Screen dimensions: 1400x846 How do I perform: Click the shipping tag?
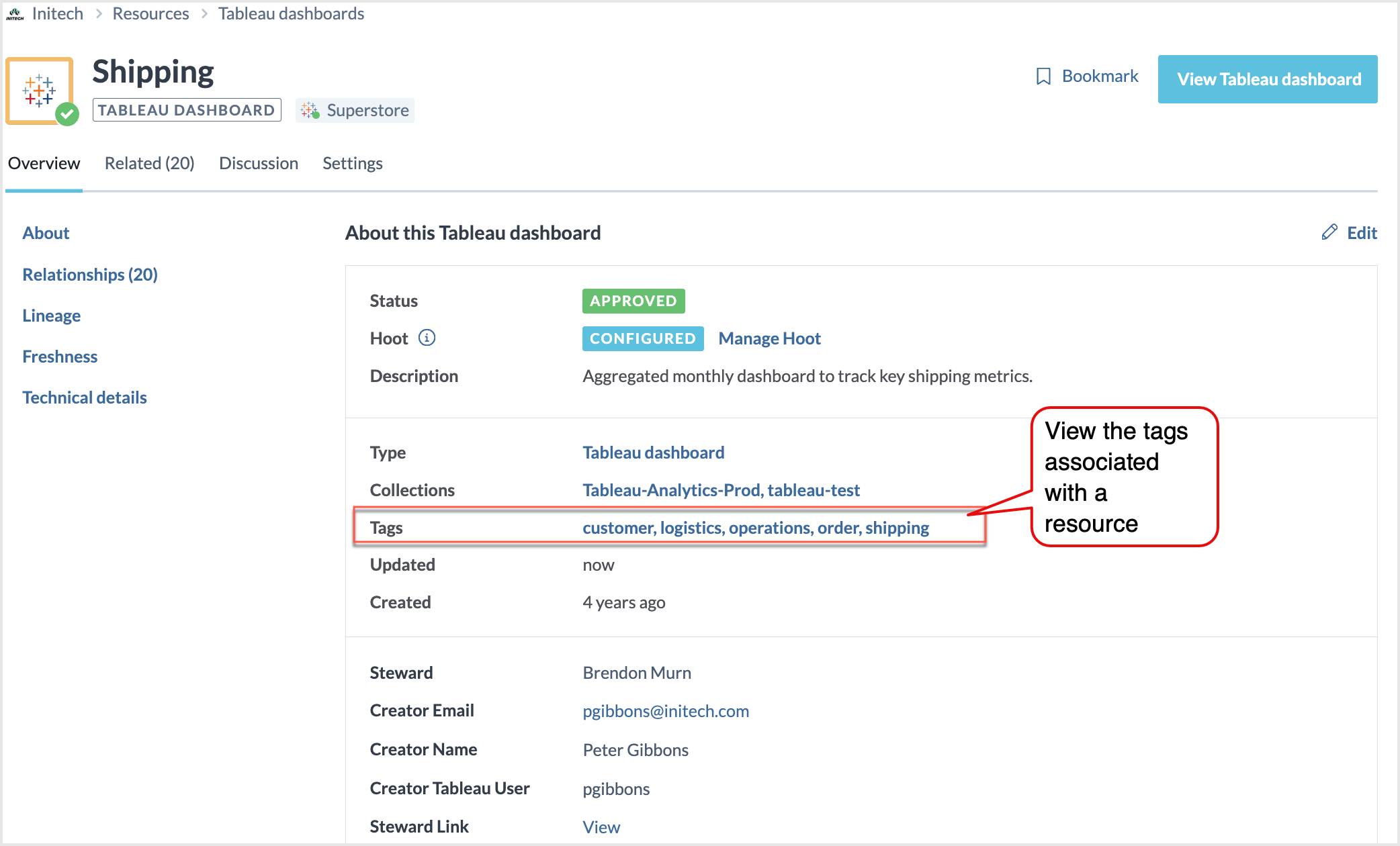click(x=897, y=528)
